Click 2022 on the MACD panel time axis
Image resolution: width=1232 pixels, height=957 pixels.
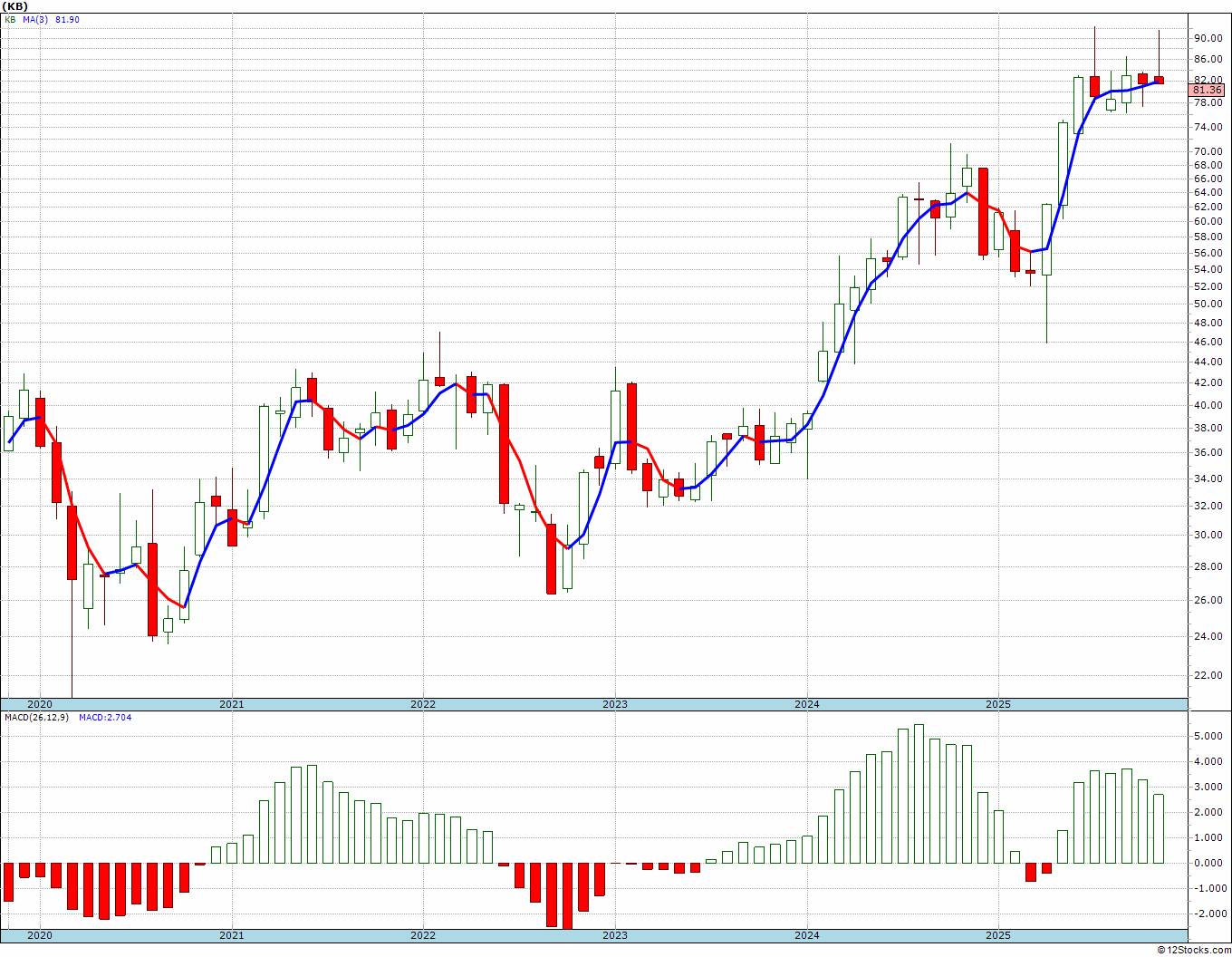click(422, 935)
